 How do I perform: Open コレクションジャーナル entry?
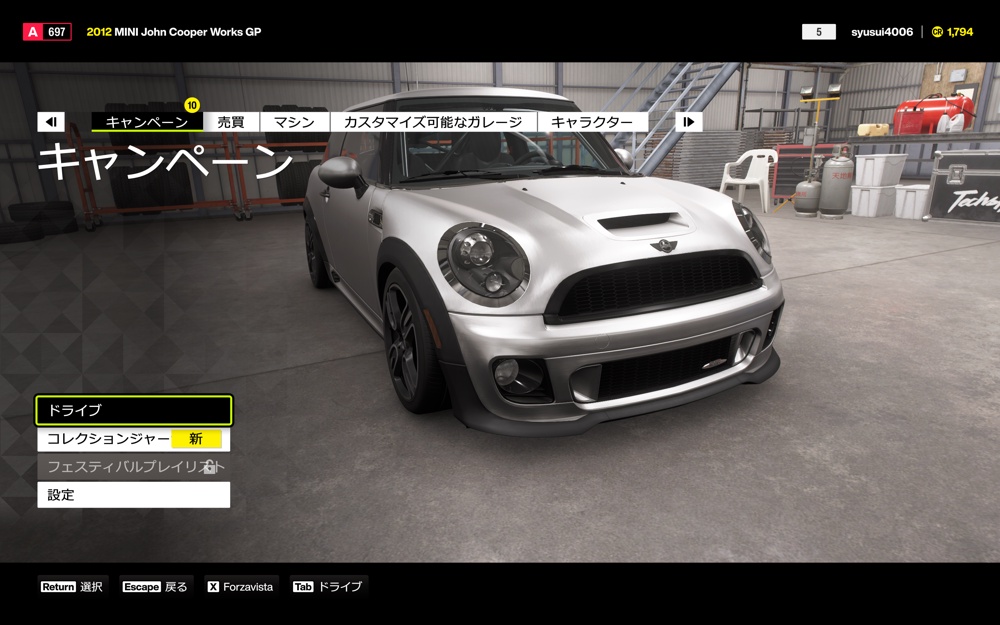(134, 439)
